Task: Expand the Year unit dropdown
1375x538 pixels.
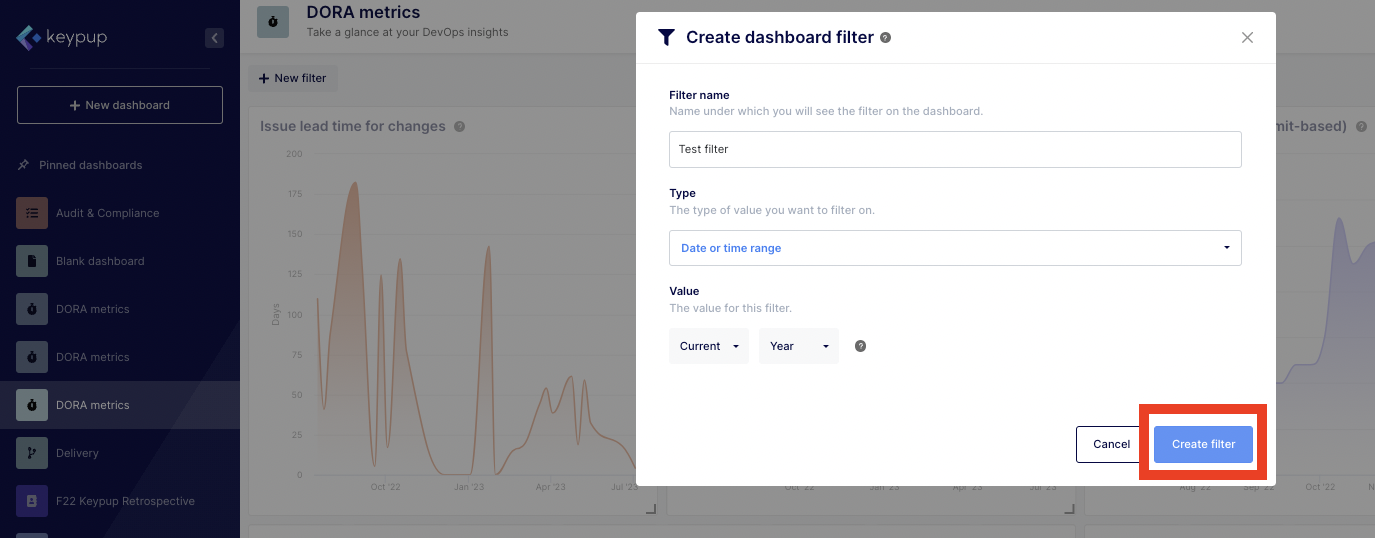Action: (x=798, y=346)
